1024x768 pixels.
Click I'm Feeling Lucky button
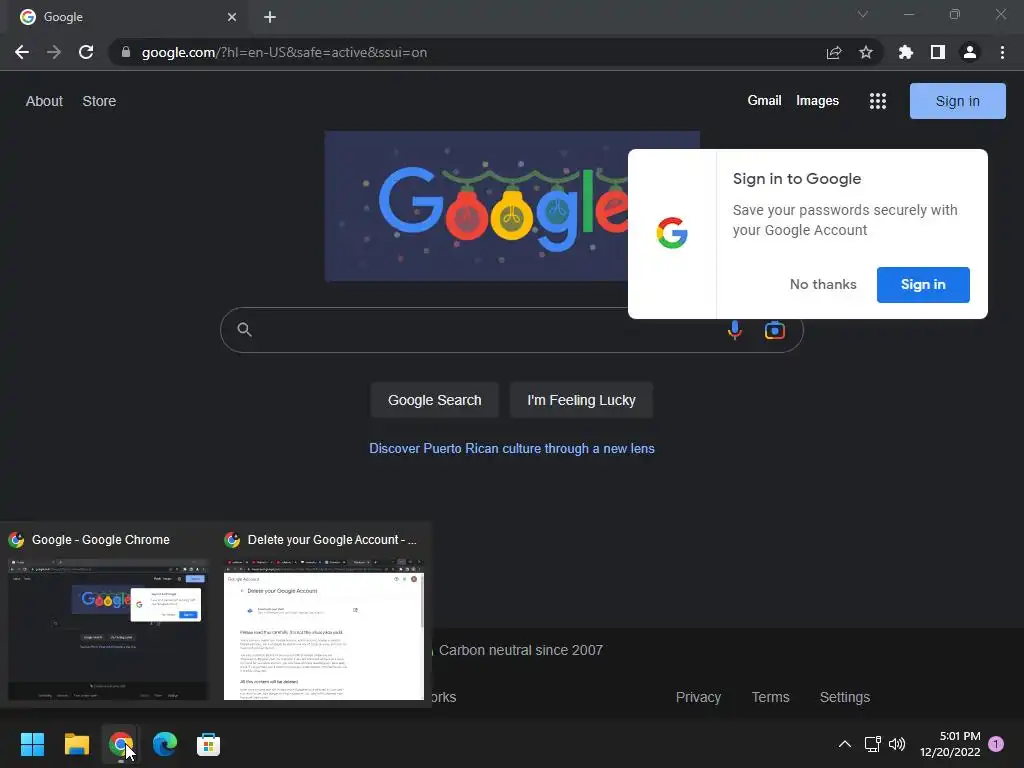click(x=581, y=400)
